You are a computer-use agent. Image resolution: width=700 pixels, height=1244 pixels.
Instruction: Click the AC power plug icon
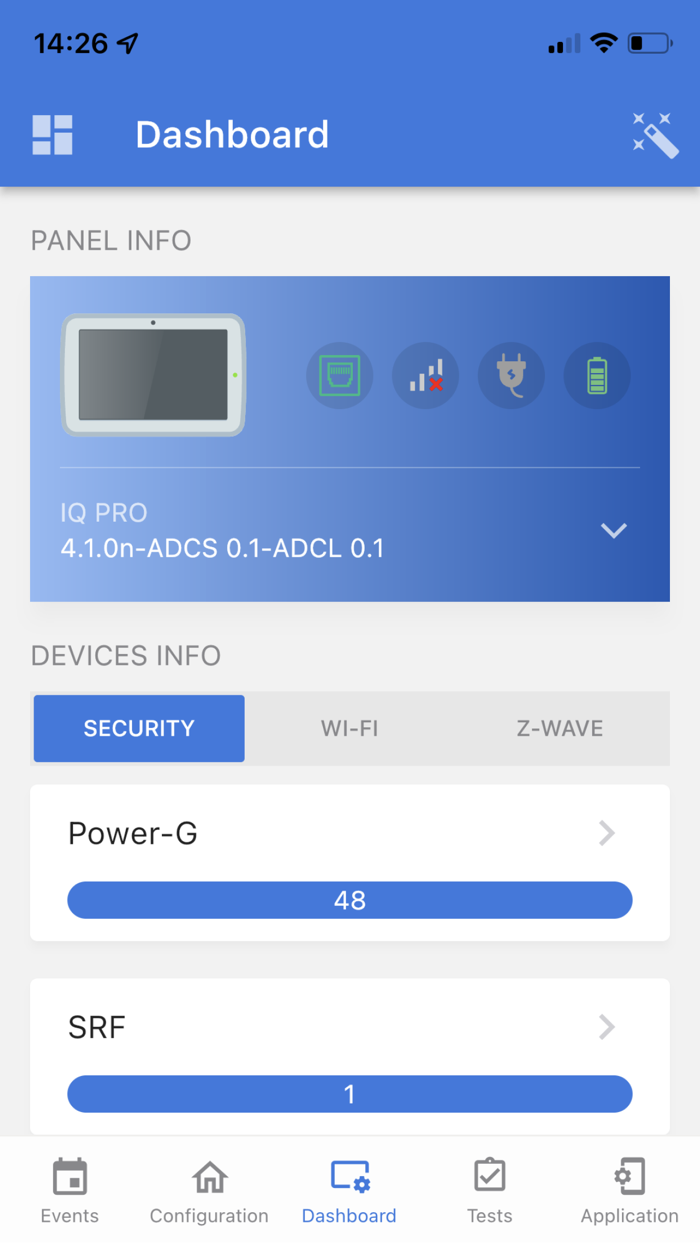(511, 375)
